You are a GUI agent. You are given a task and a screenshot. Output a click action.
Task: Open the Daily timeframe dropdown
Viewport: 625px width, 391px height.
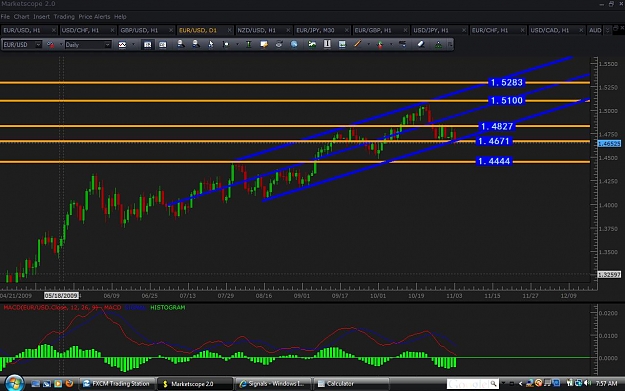point(107,45)
